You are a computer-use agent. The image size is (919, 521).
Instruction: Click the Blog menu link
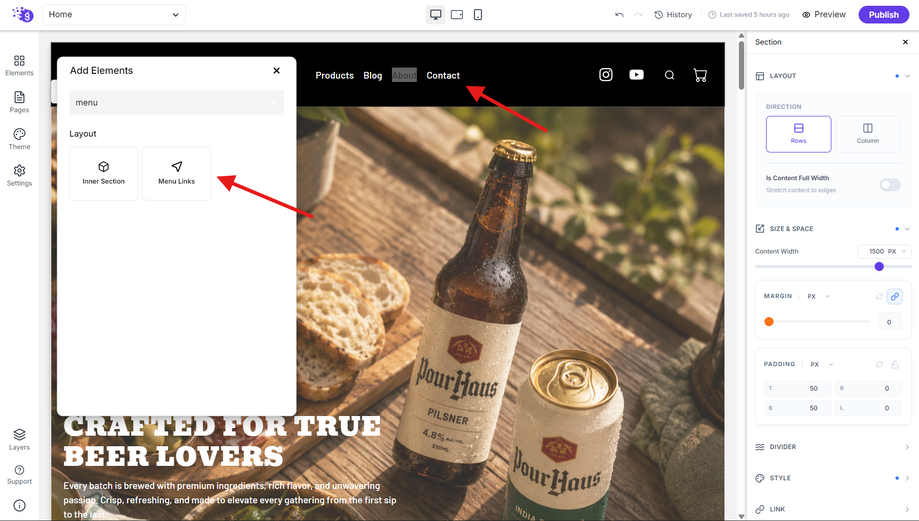click(373, 76)
